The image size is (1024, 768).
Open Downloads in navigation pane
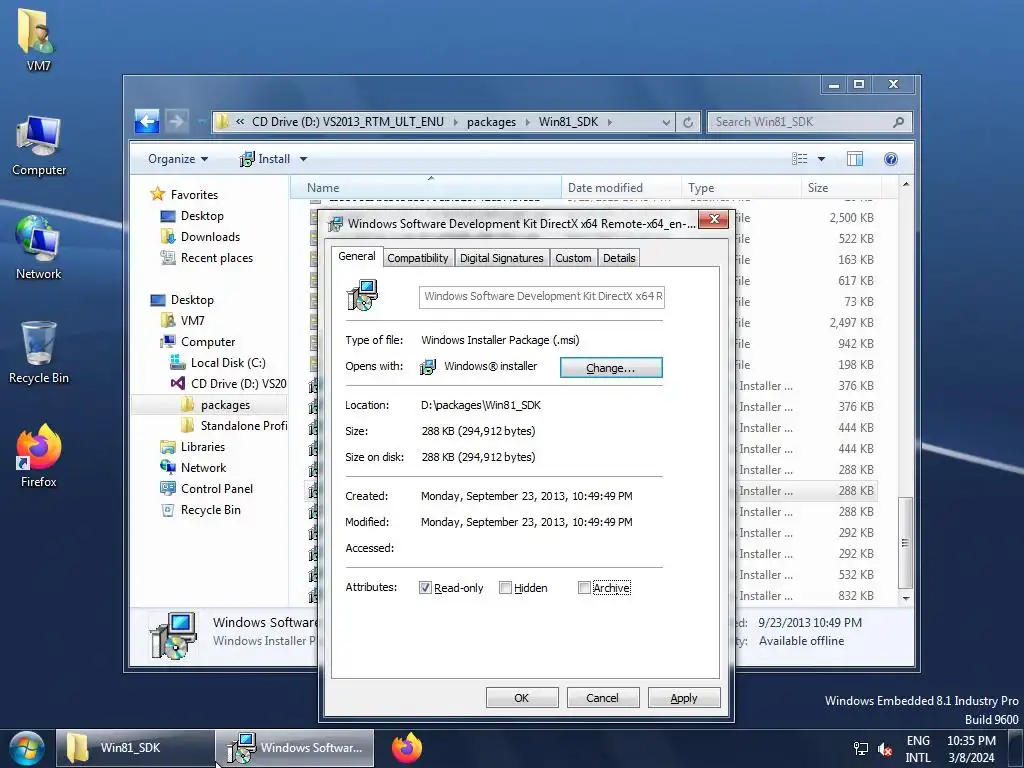(210, 236)
